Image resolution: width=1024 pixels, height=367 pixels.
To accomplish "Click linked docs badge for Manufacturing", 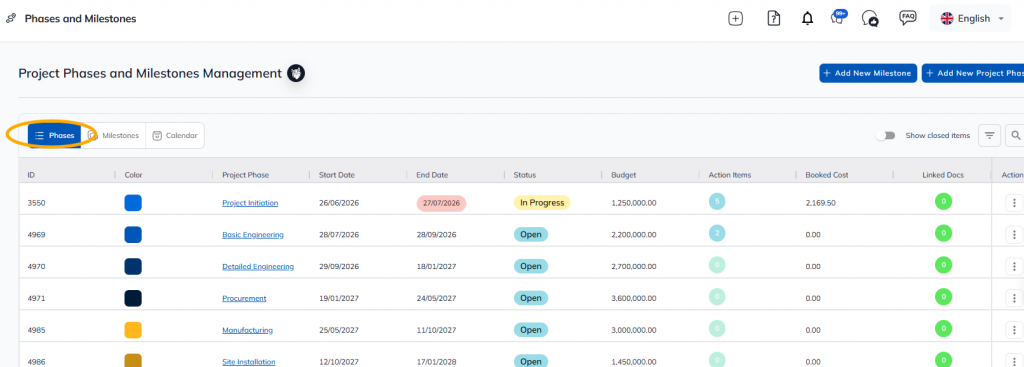I will (943, 328).
